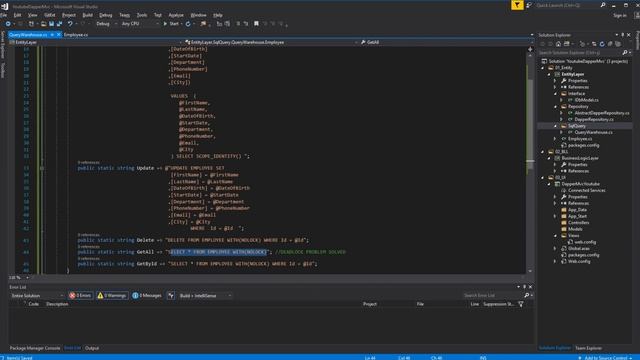
Task: Click the Search Error List field
Action: (493, 295)
